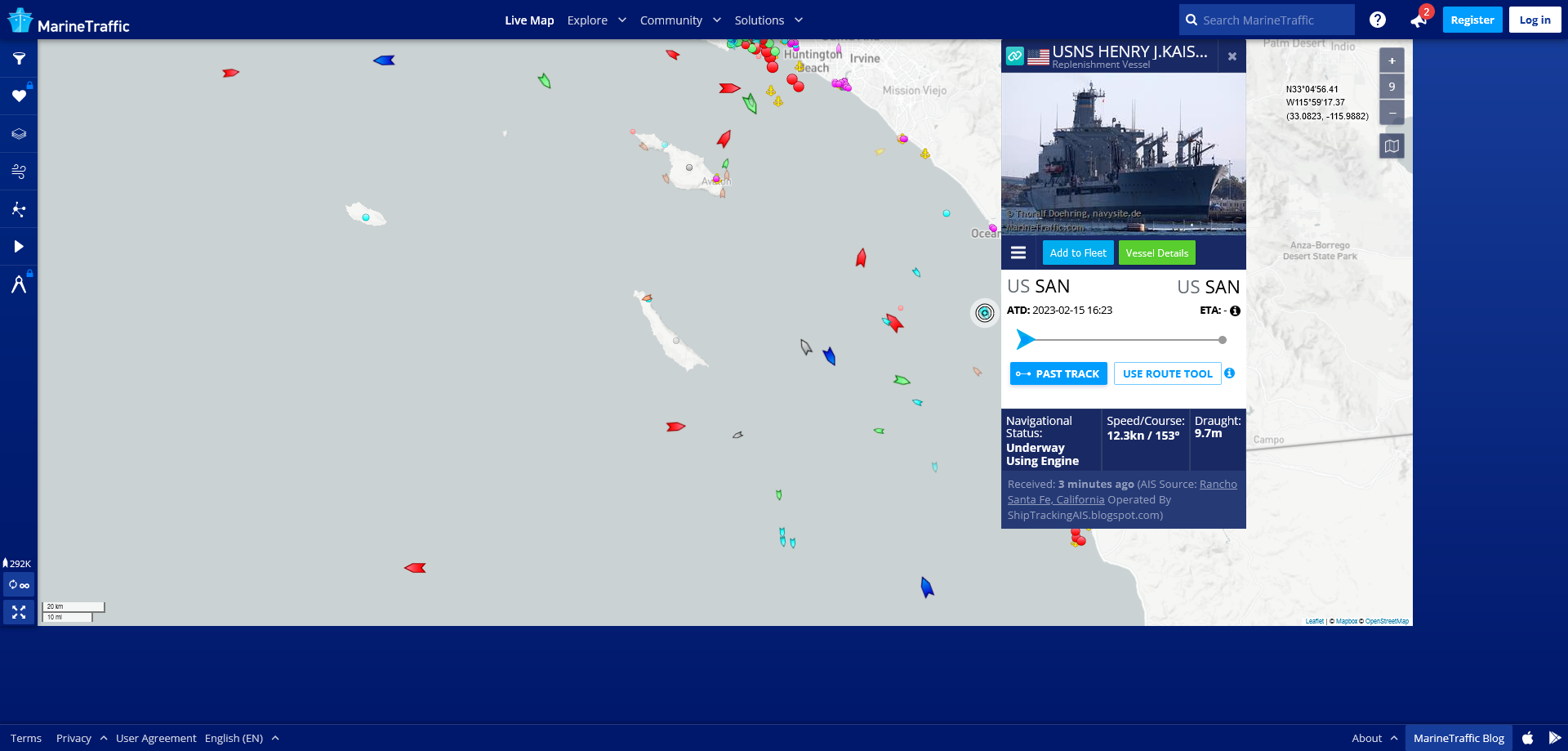Viewport: 1568px width, 751px height.
Task: Click the voyage progress arrow marker
Action: pyautogui.click(x=1026, y=339)
